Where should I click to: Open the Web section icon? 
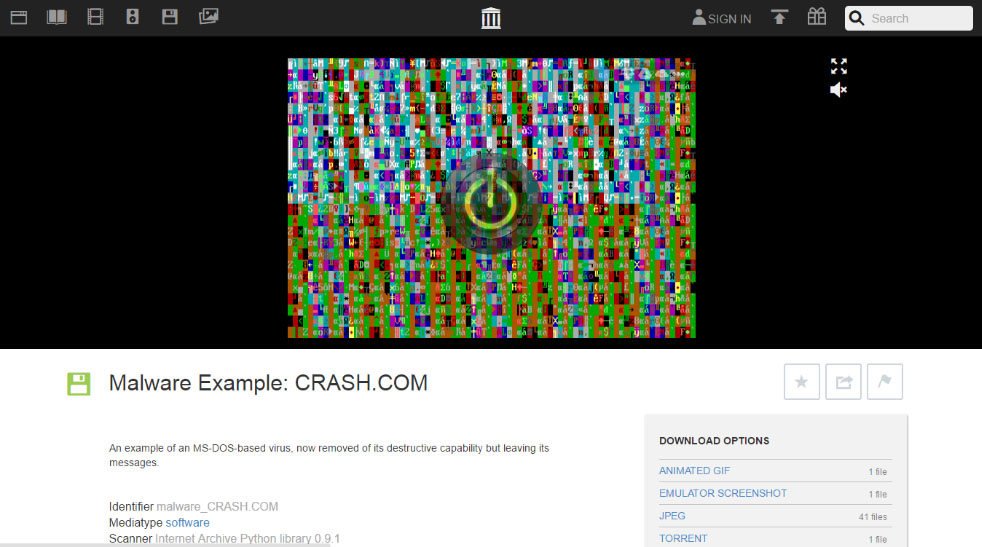pyautogui.click(x=19, y=17)
